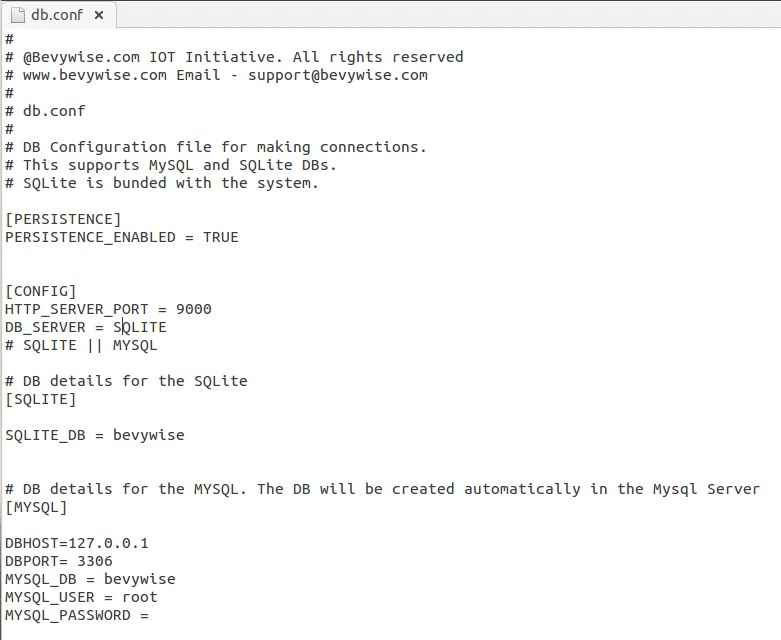
Task: Place cursor at the bevywise SQLITE_DB value
Action: click(148, 435)
